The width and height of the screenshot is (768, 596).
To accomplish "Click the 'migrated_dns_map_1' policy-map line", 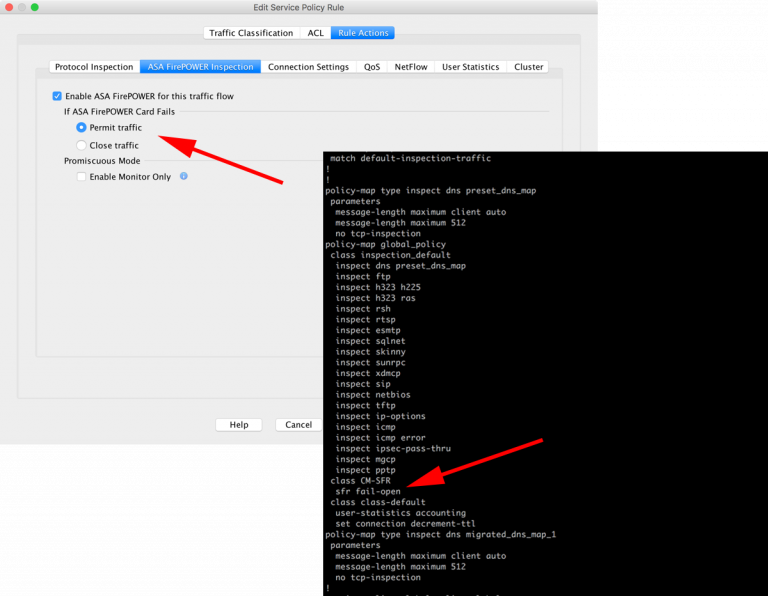I will coord(441,534).
